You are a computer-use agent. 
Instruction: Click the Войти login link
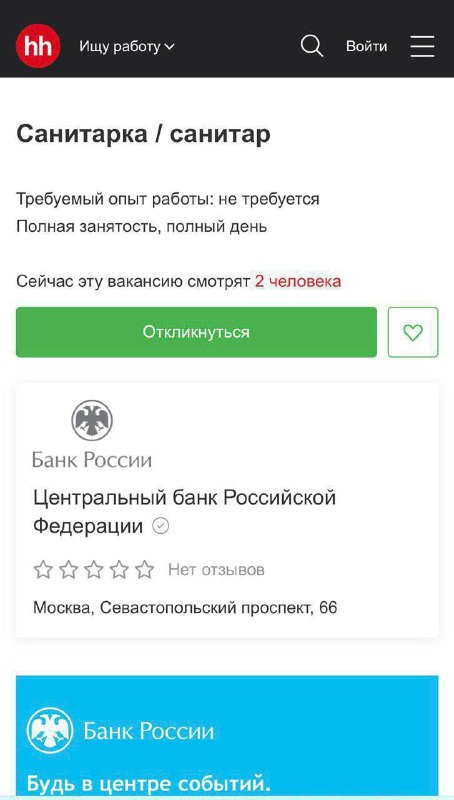pos(366,46)
